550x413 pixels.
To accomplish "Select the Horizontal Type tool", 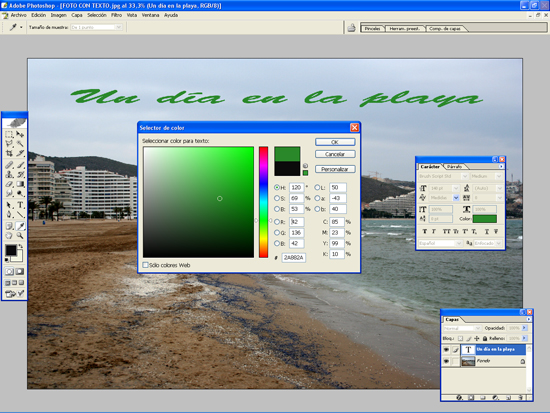I will pos(20,205).
